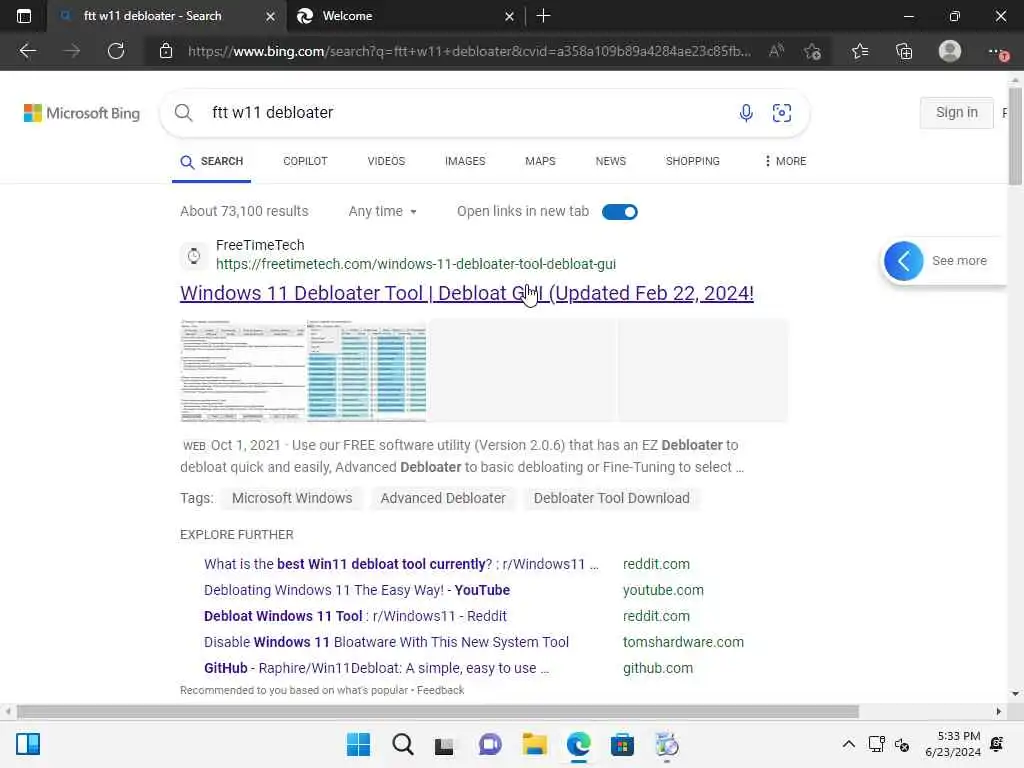
Task: Open Microsoft Store on taskbar
Action: [622, 744]
